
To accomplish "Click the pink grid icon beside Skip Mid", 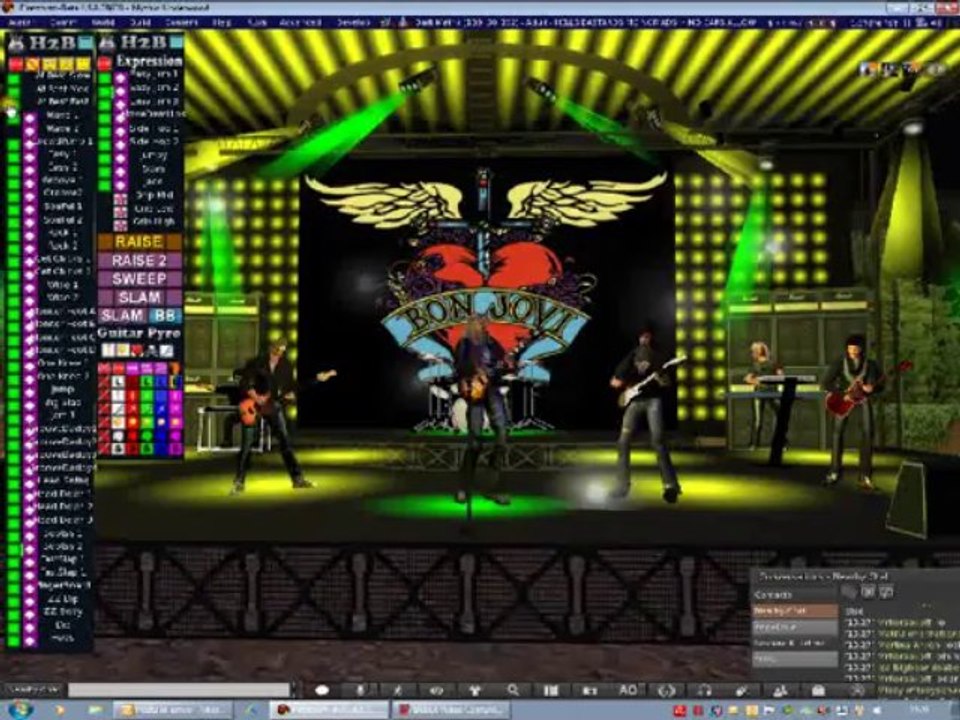I will coord(121,197).
